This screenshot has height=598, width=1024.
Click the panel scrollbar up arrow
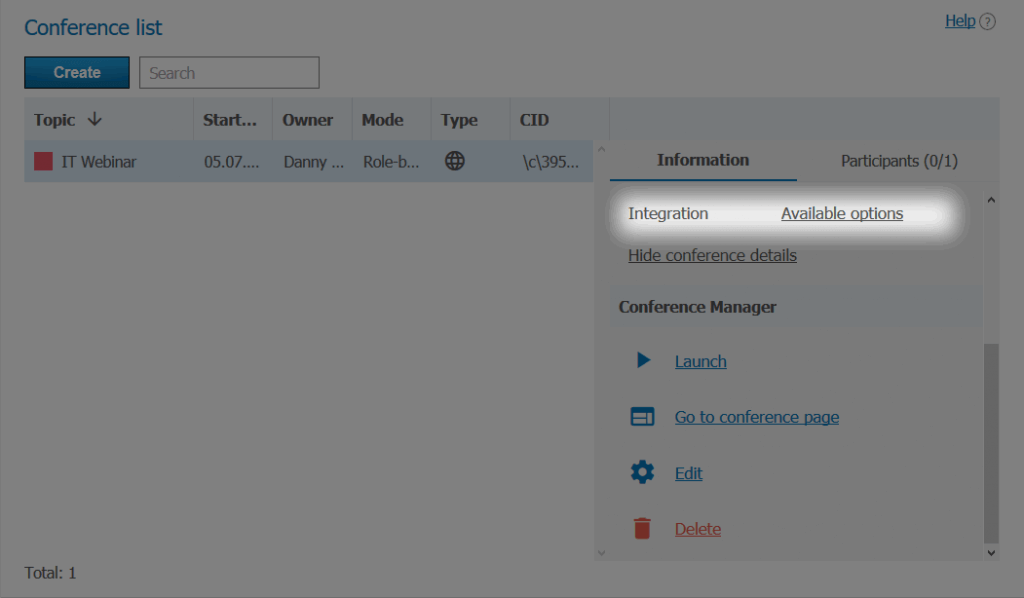(991, 200)
